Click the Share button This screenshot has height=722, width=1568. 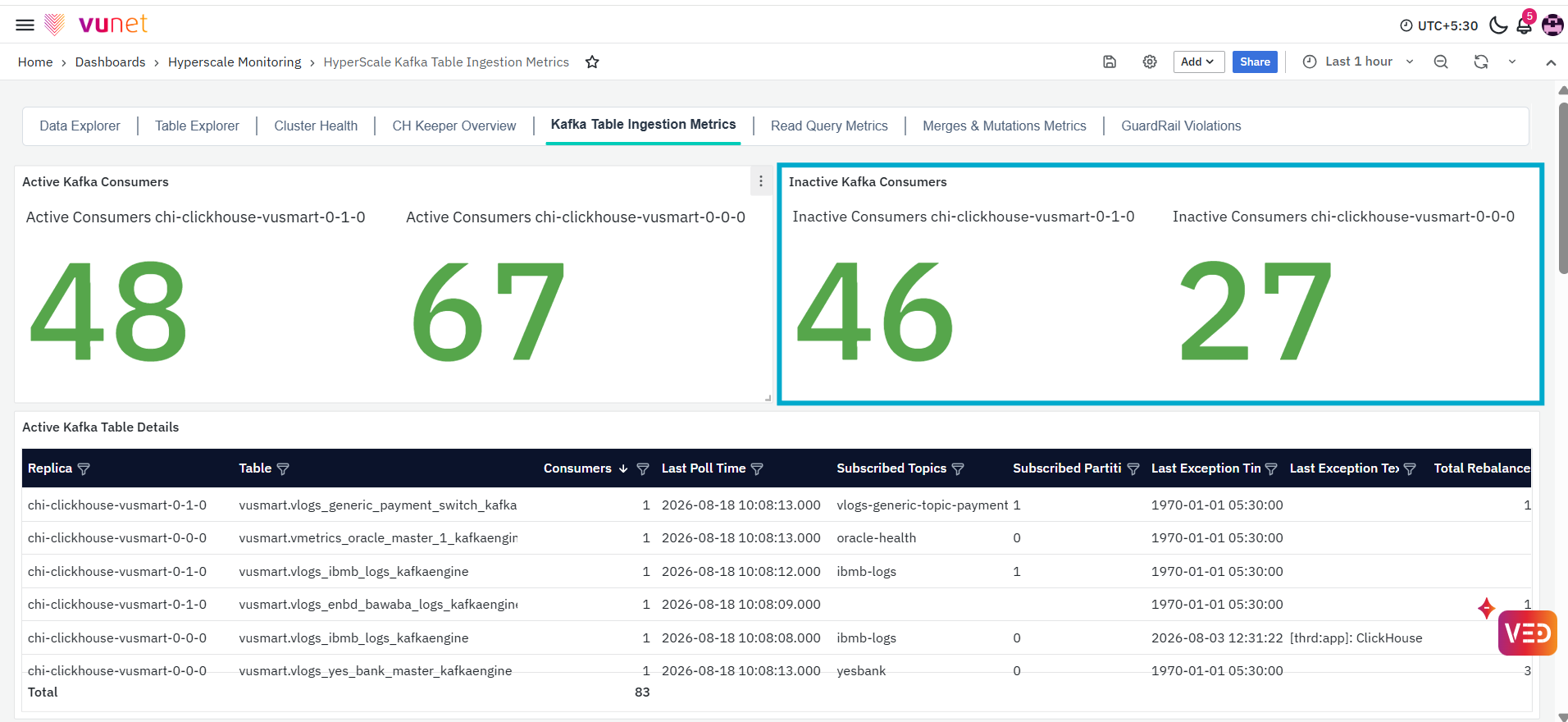pos(1255,62)
